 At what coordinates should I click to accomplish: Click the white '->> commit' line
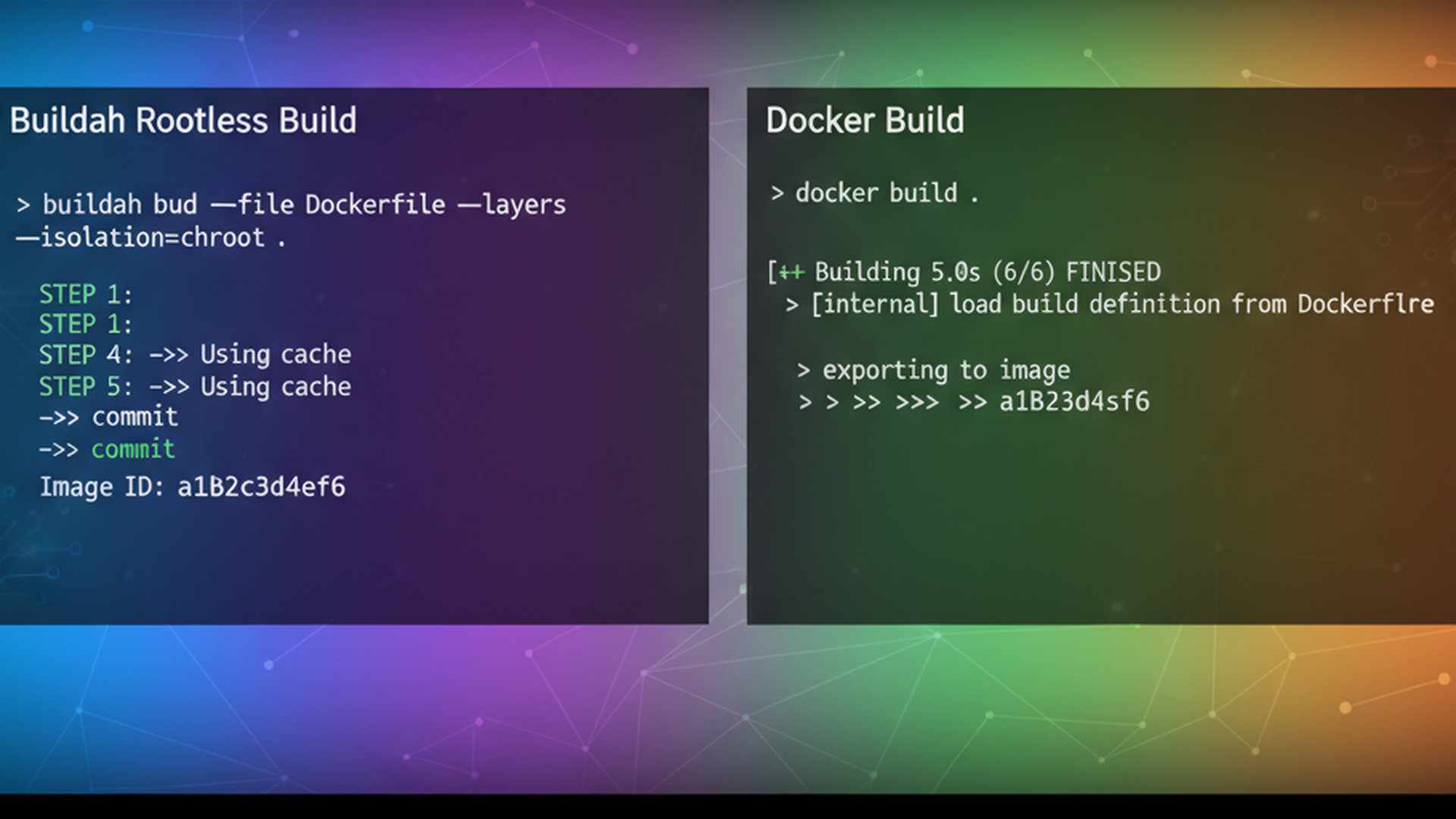pos(108,417)
